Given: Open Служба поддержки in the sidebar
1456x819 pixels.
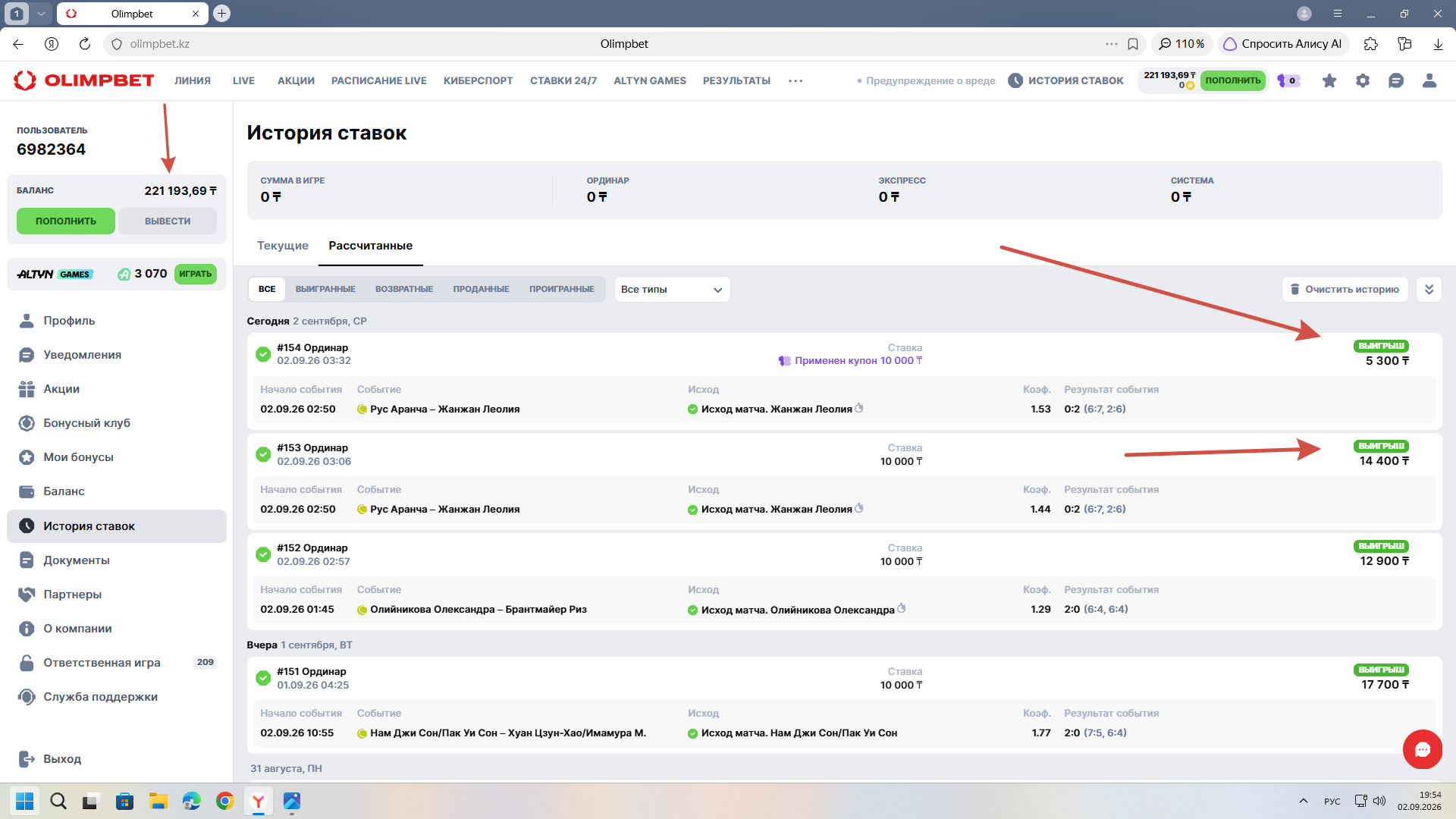Looking at the screenshot, I should pyautogui.click(x=117, y=697).
